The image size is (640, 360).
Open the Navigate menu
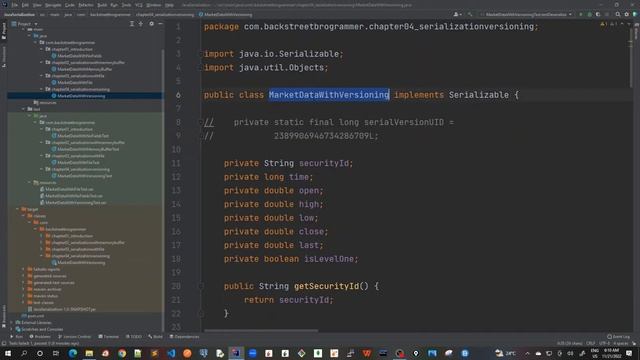(x=53, y=5)
